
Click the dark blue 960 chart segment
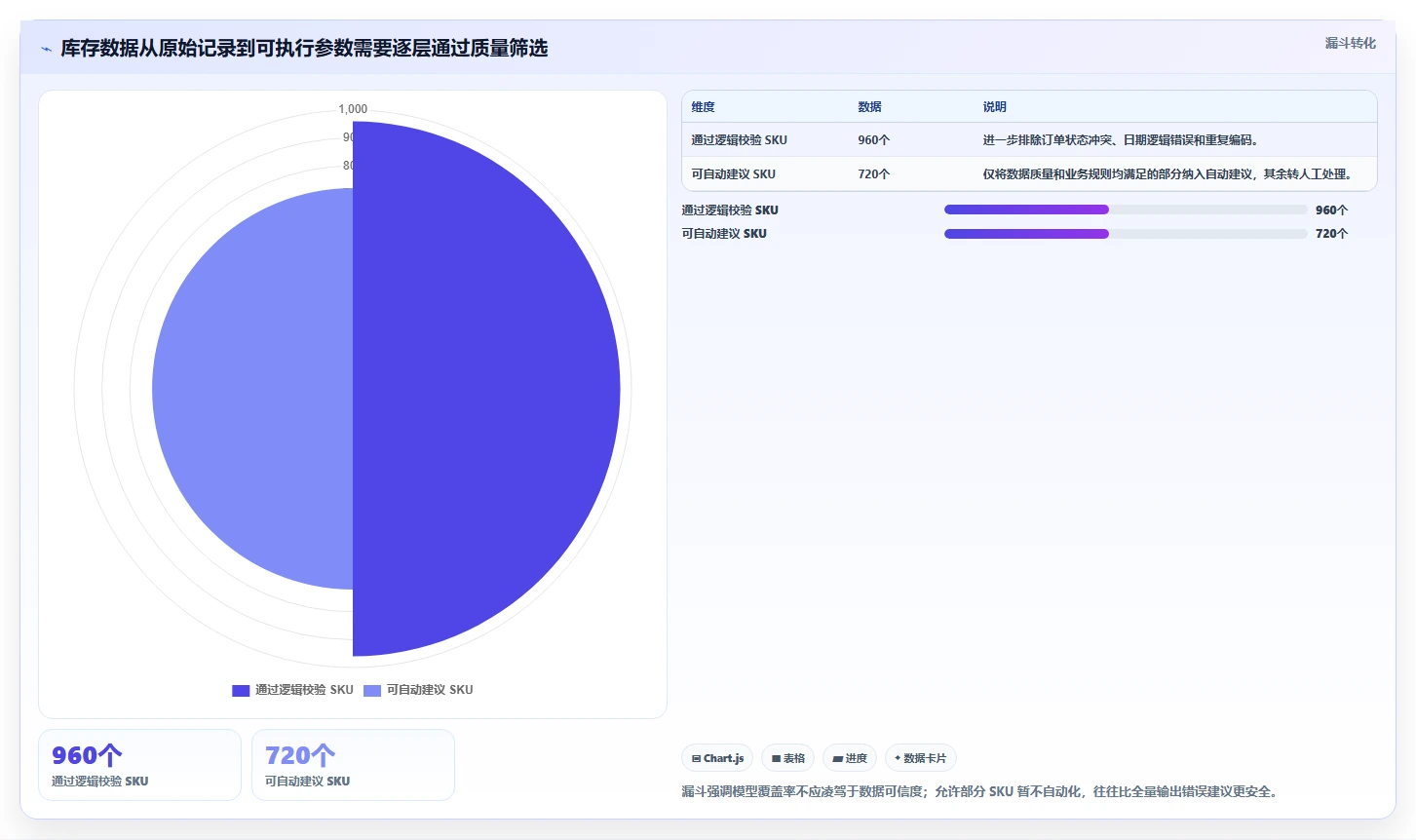coord(487,389)
